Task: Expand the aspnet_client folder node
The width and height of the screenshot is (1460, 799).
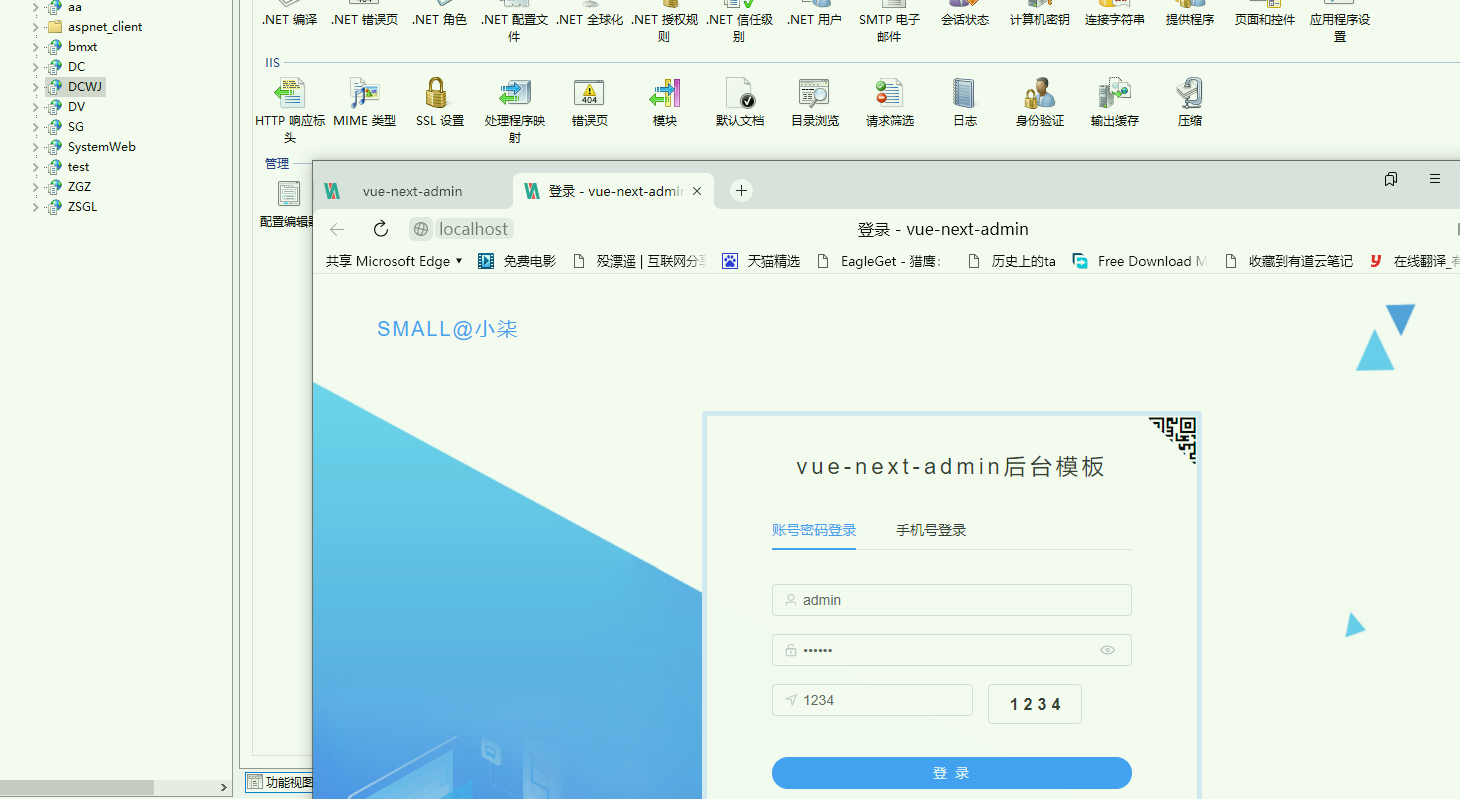Action: coord(36,27)
